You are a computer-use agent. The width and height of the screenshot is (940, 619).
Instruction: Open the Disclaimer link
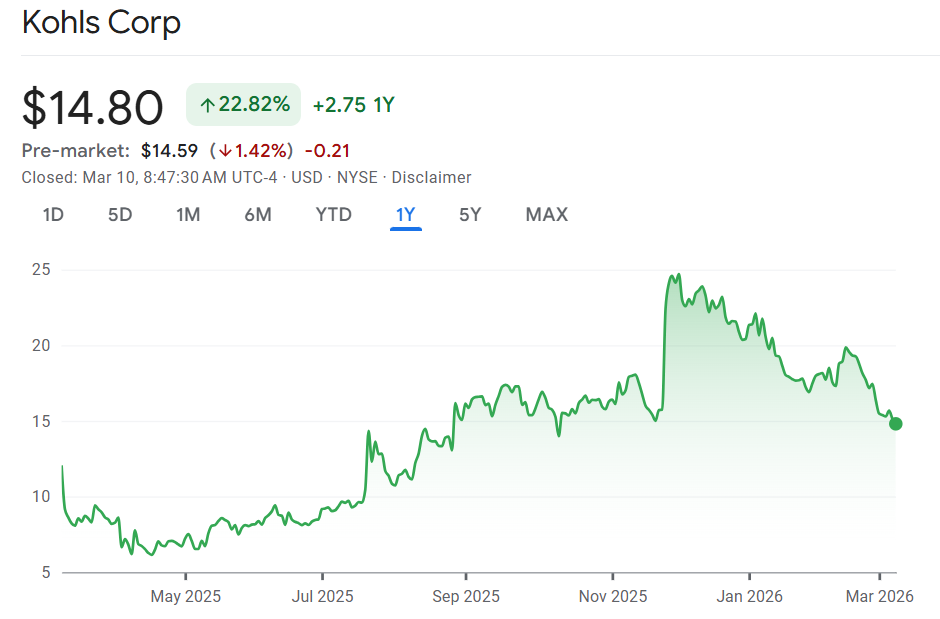[x=431, y=177]
